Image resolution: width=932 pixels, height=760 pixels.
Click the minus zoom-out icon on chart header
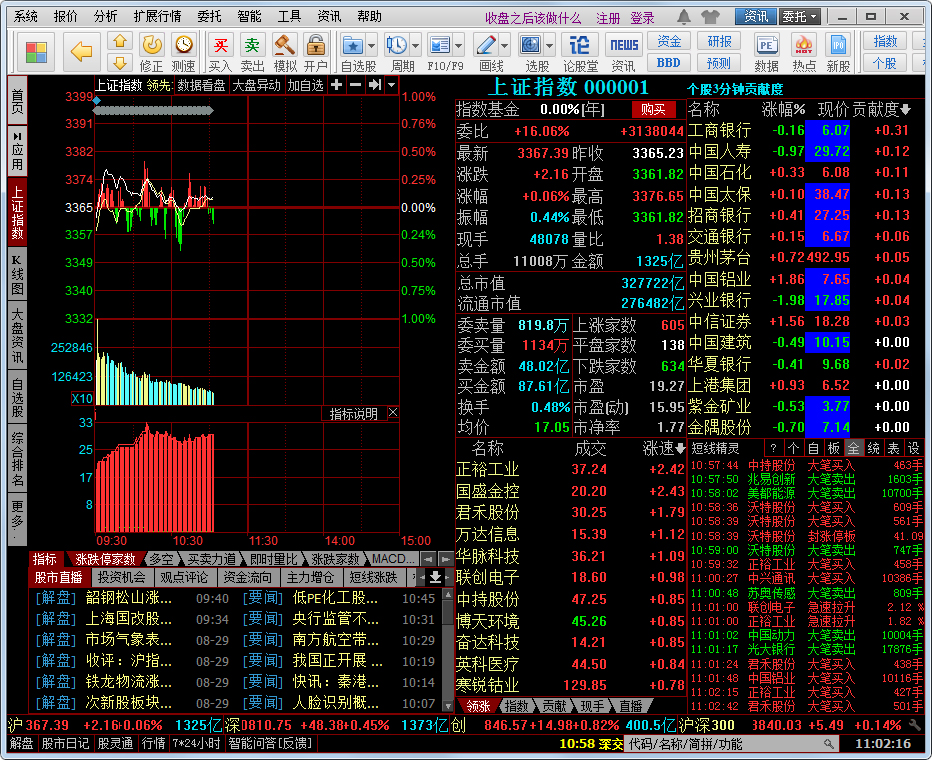[355, 85]
